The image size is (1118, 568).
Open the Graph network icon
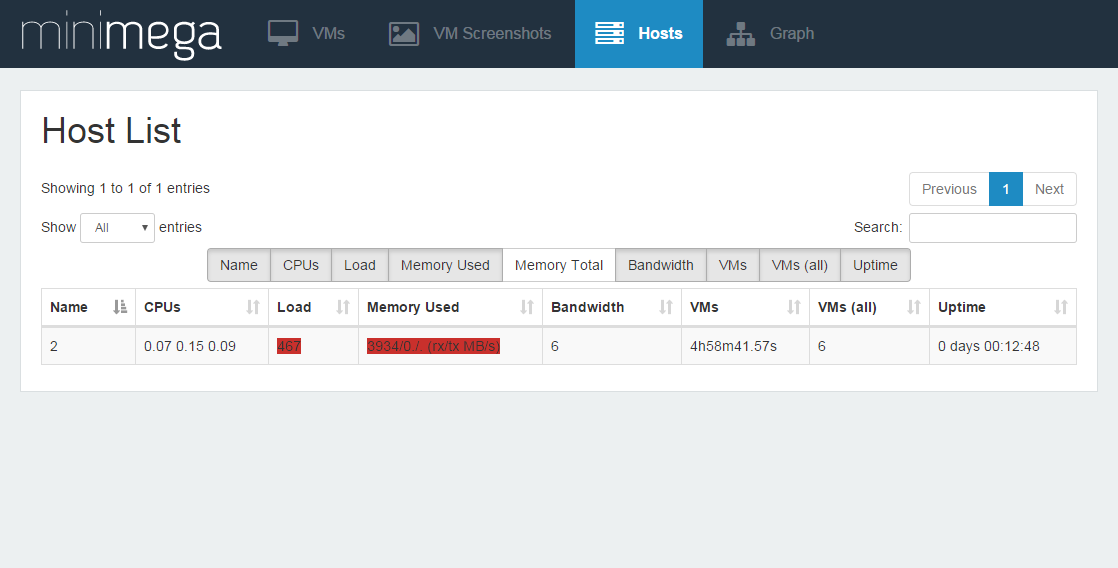(741, 33)
